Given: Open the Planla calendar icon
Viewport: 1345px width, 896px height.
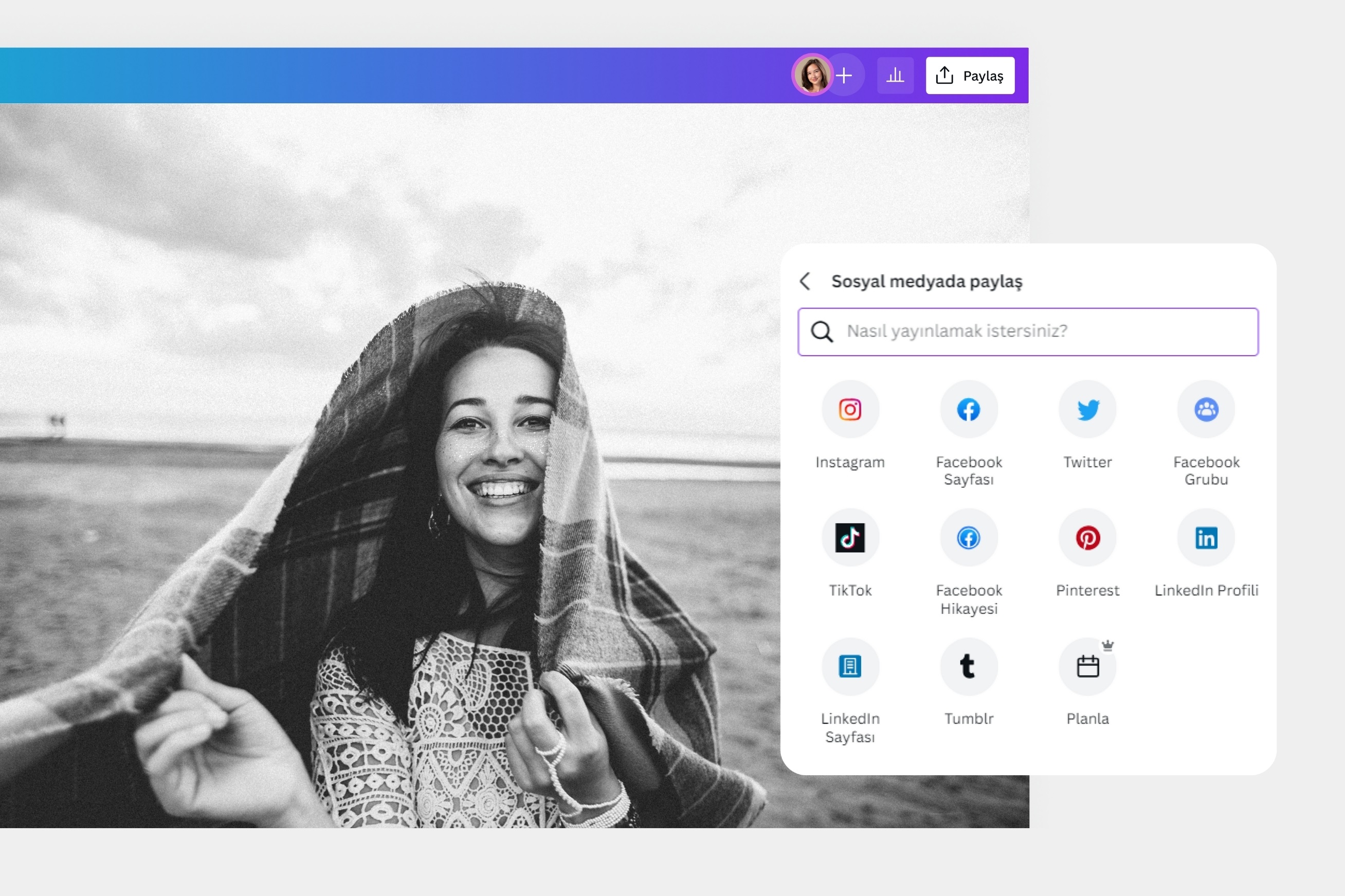Looking at the screenshot, I should [1087, 666].
